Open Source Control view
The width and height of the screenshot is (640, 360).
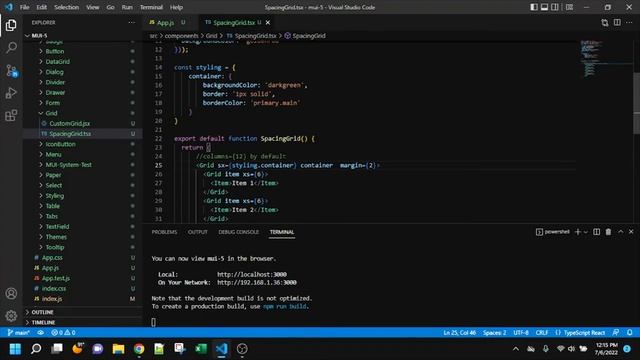click(11, 71)
